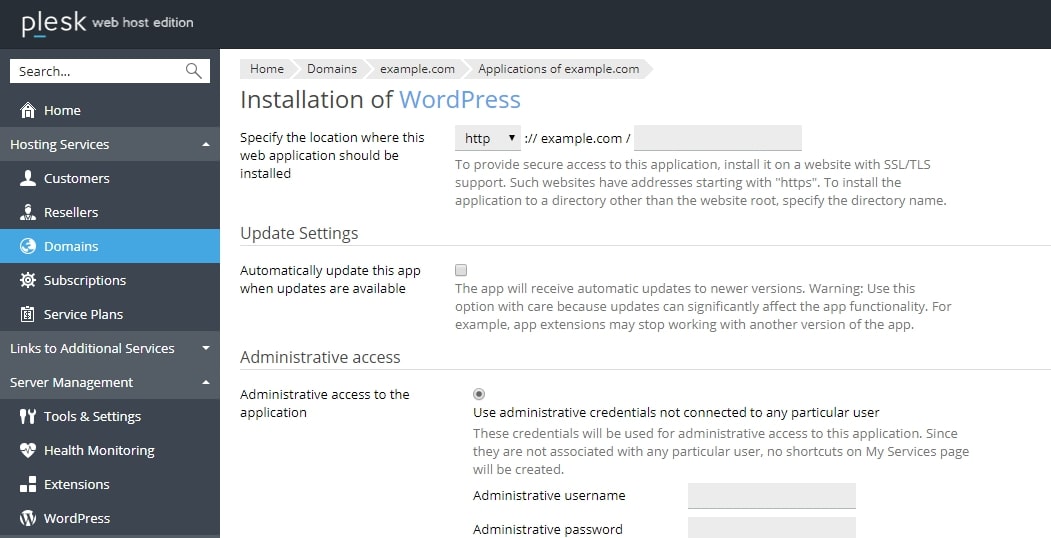Click the install directory path field
The image size is (1051, 538).
pos(717,138)
